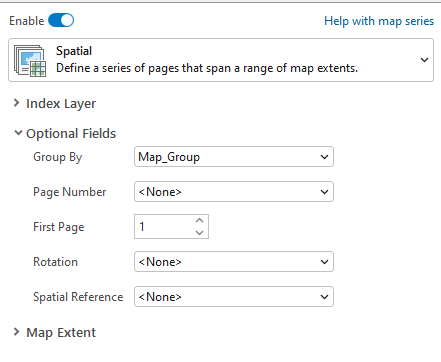Open Help with map series link

pyautogui.click(x=379, y=21)
